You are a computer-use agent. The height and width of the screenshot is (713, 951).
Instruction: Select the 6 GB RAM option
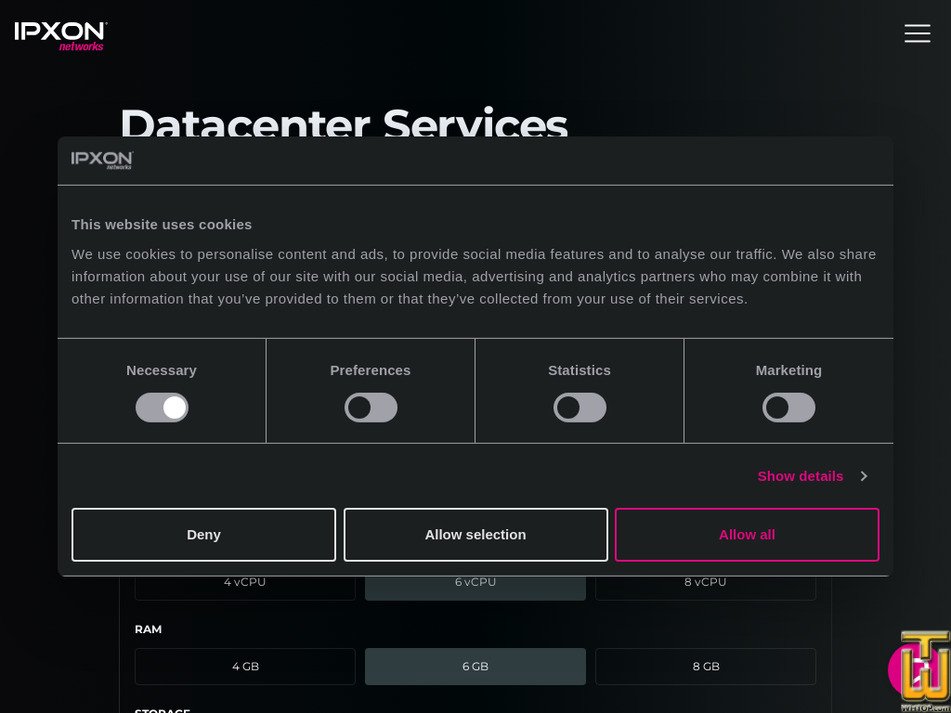475,666
